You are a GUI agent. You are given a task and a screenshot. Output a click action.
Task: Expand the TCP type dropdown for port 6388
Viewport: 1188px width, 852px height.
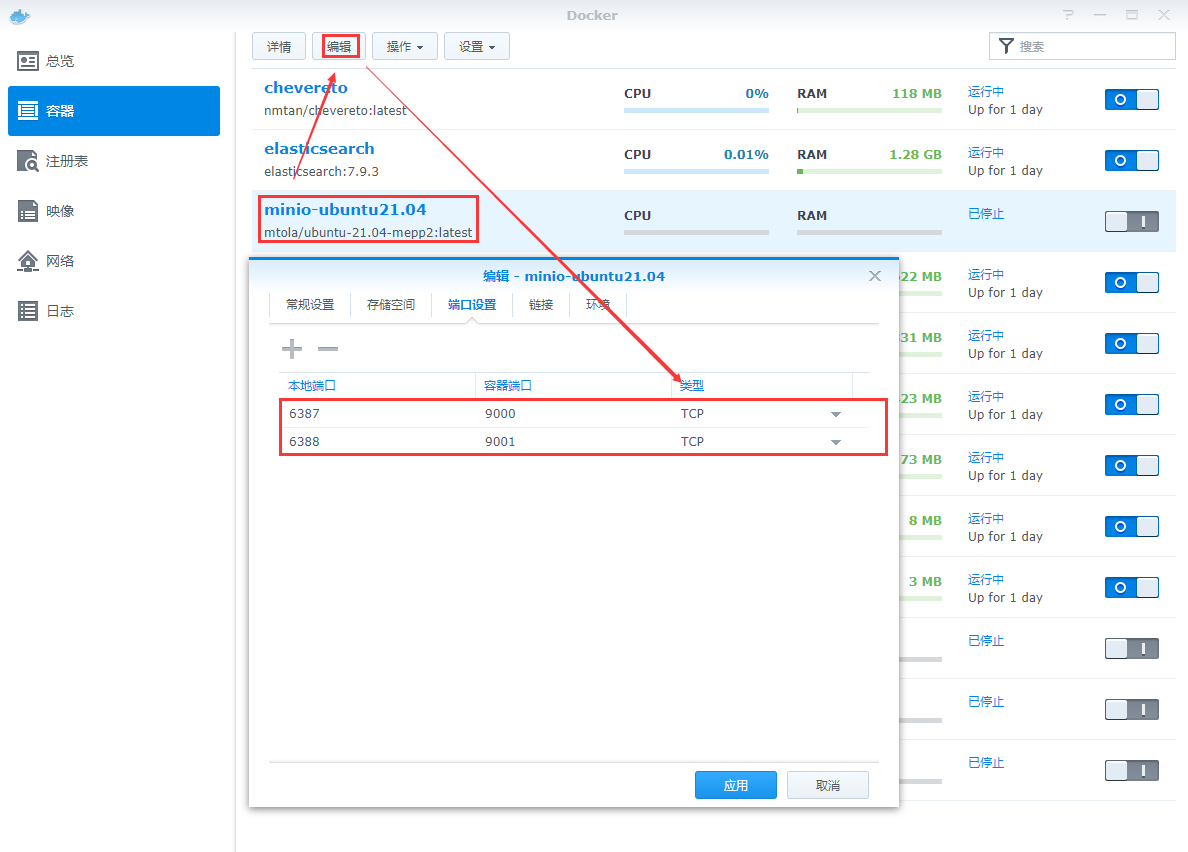[836, 442]
